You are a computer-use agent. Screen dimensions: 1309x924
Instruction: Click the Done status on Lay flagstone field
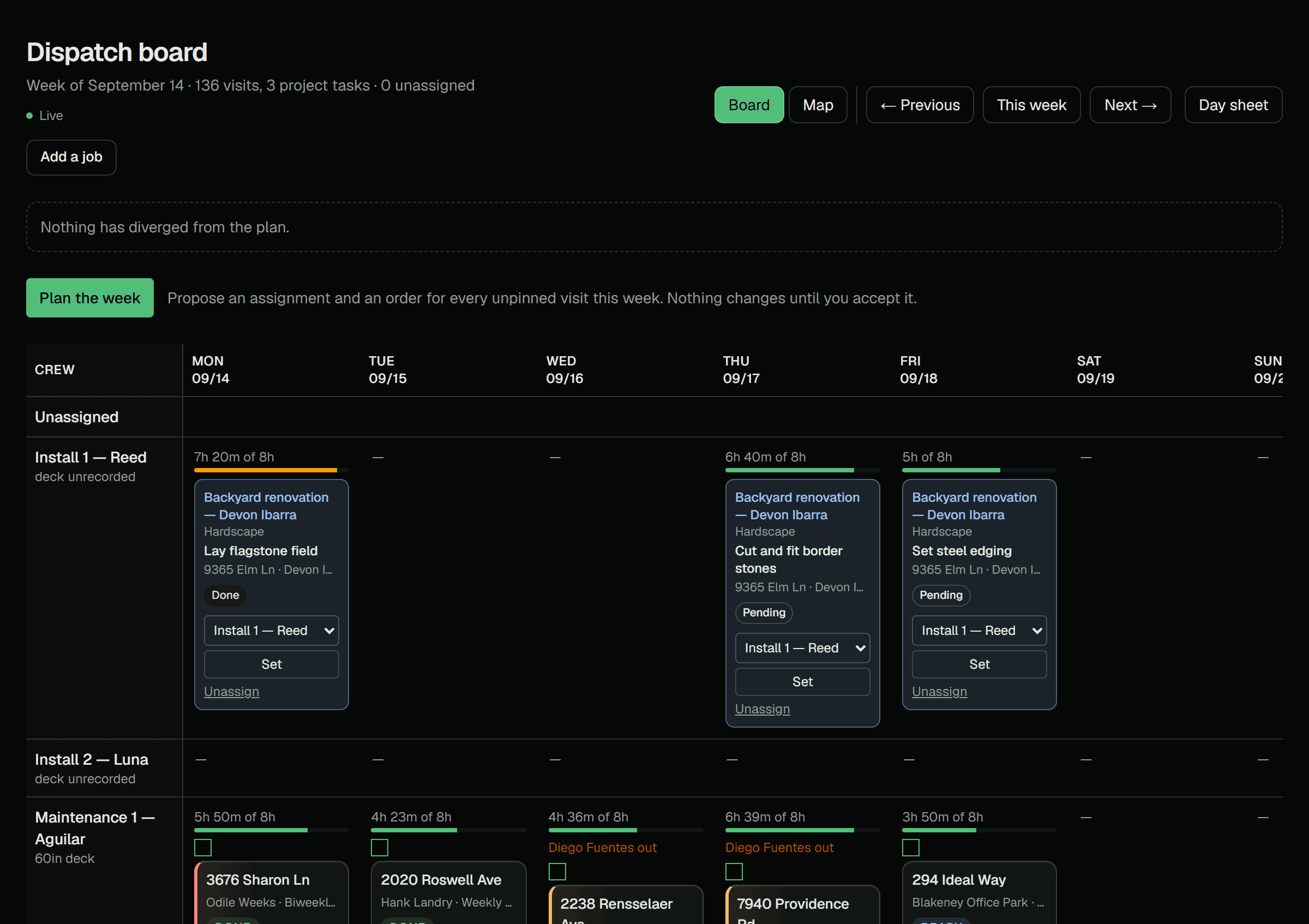pos(225,595)
